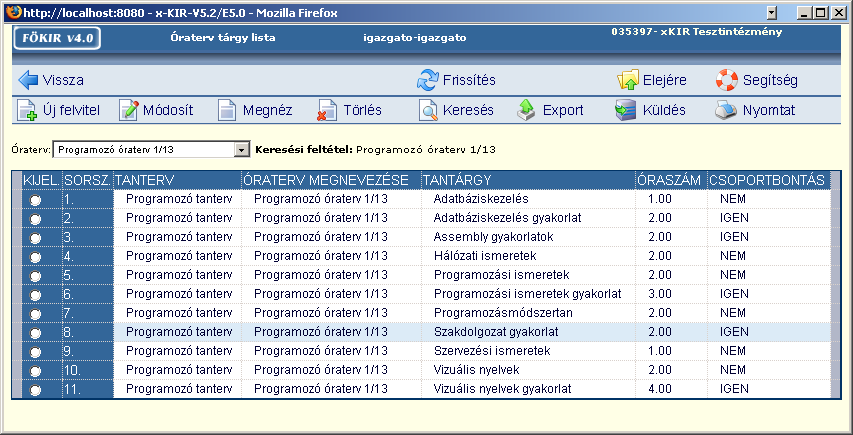Image resolution: width=853 pixels, height=435 pixels.
Task: Open the Óraterv dropdown arrow
Action: coord(241,150)
